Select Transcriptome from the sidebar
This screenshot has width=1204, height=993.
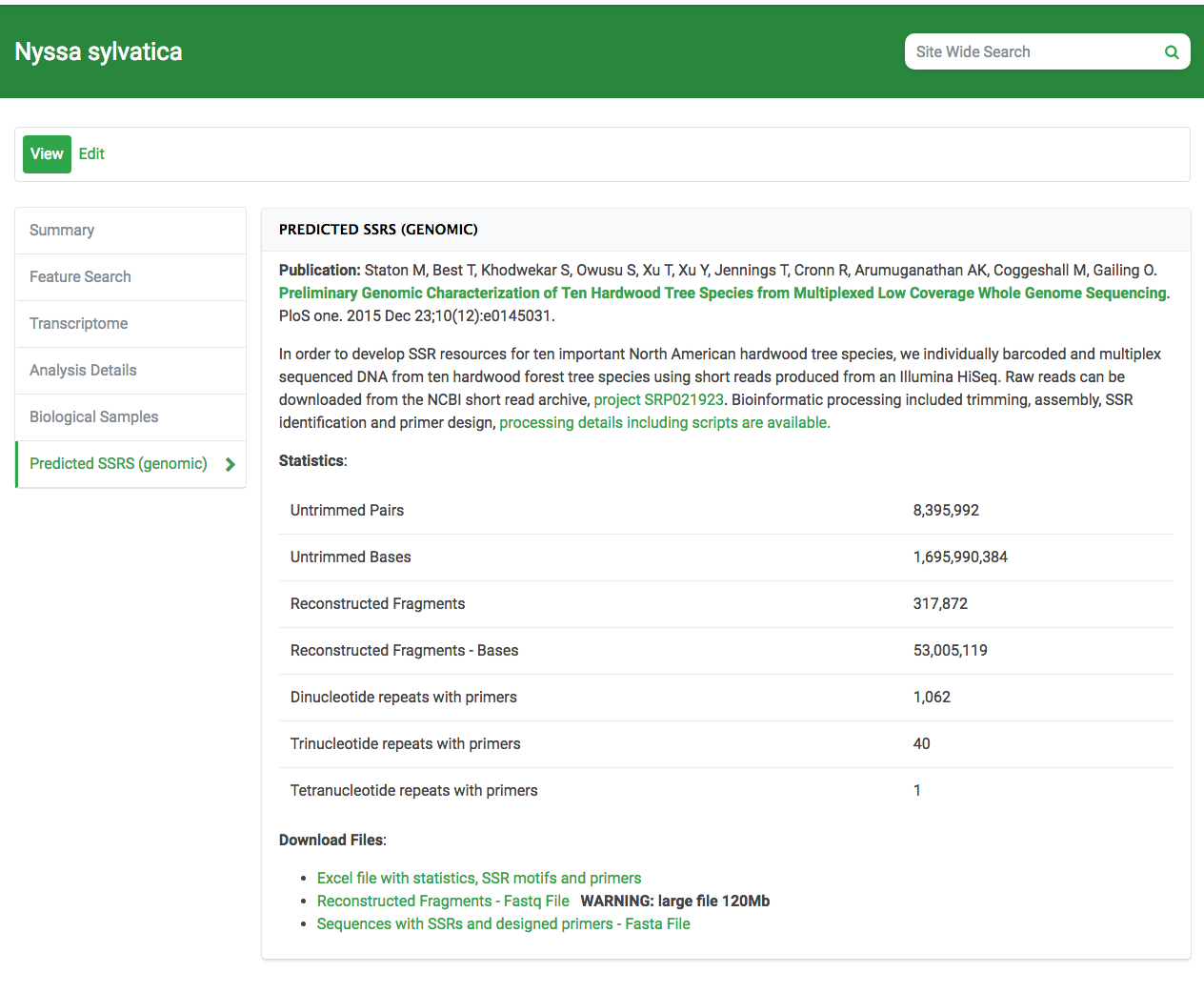78,323
